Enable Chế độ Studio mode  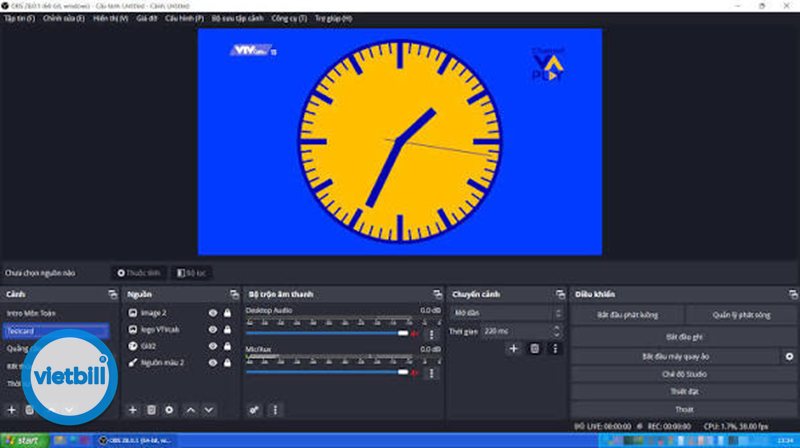tap(684, 374)
